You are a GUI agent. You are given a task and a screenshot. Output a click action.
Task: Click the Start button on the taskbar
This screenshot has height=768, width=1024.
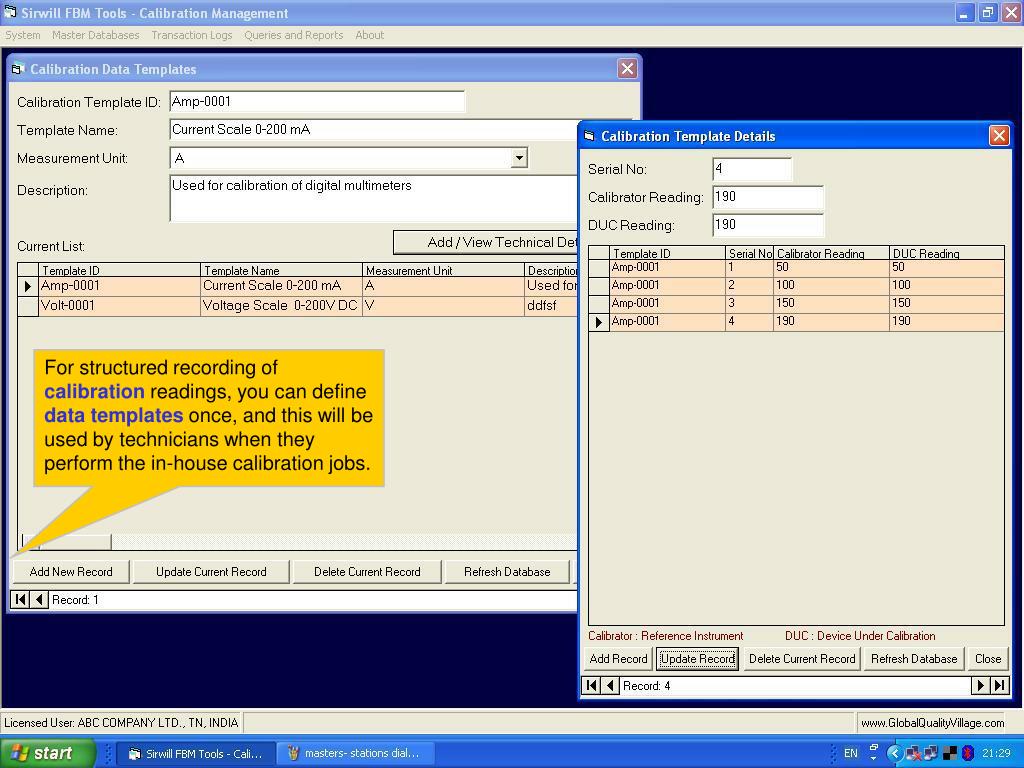[x=48, y=754]
